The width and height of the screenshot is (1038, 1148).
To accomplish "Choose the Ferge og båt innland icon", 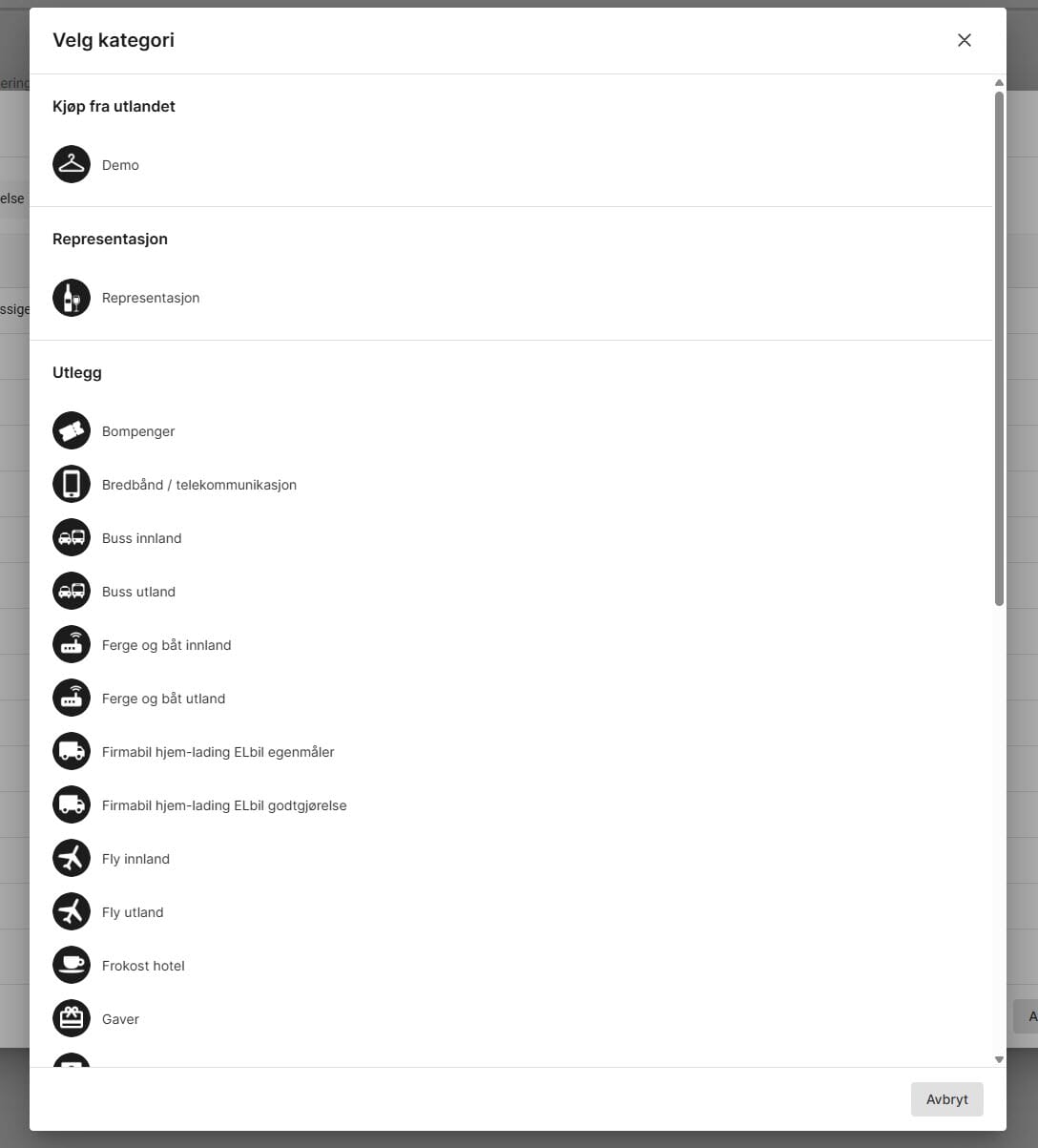I will [x=72, y=645].
